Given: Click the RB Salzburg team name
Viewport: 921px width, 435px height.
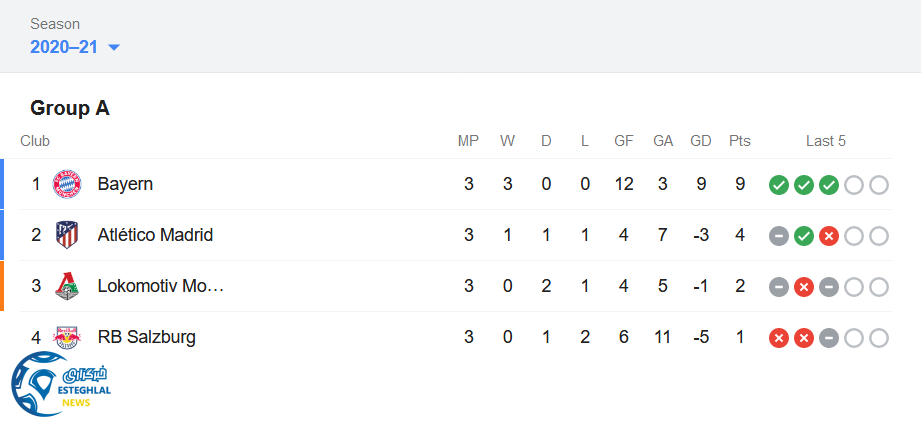Looking at the screenshot, I should click(146, 337).
